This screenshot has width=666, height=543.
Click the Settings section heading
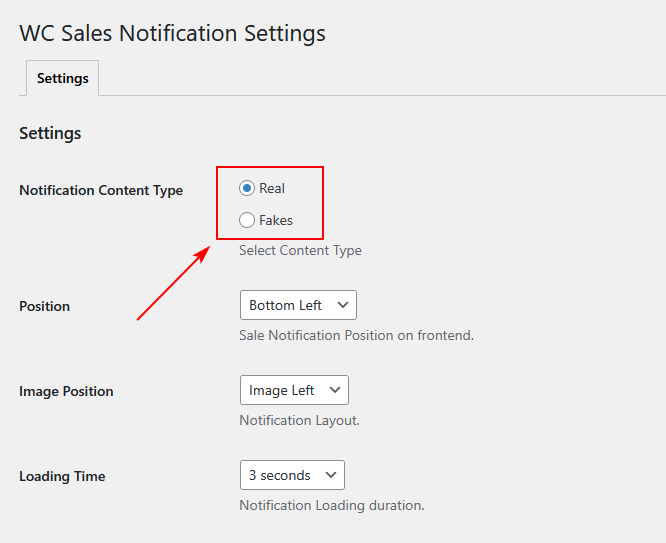(50, 133)
